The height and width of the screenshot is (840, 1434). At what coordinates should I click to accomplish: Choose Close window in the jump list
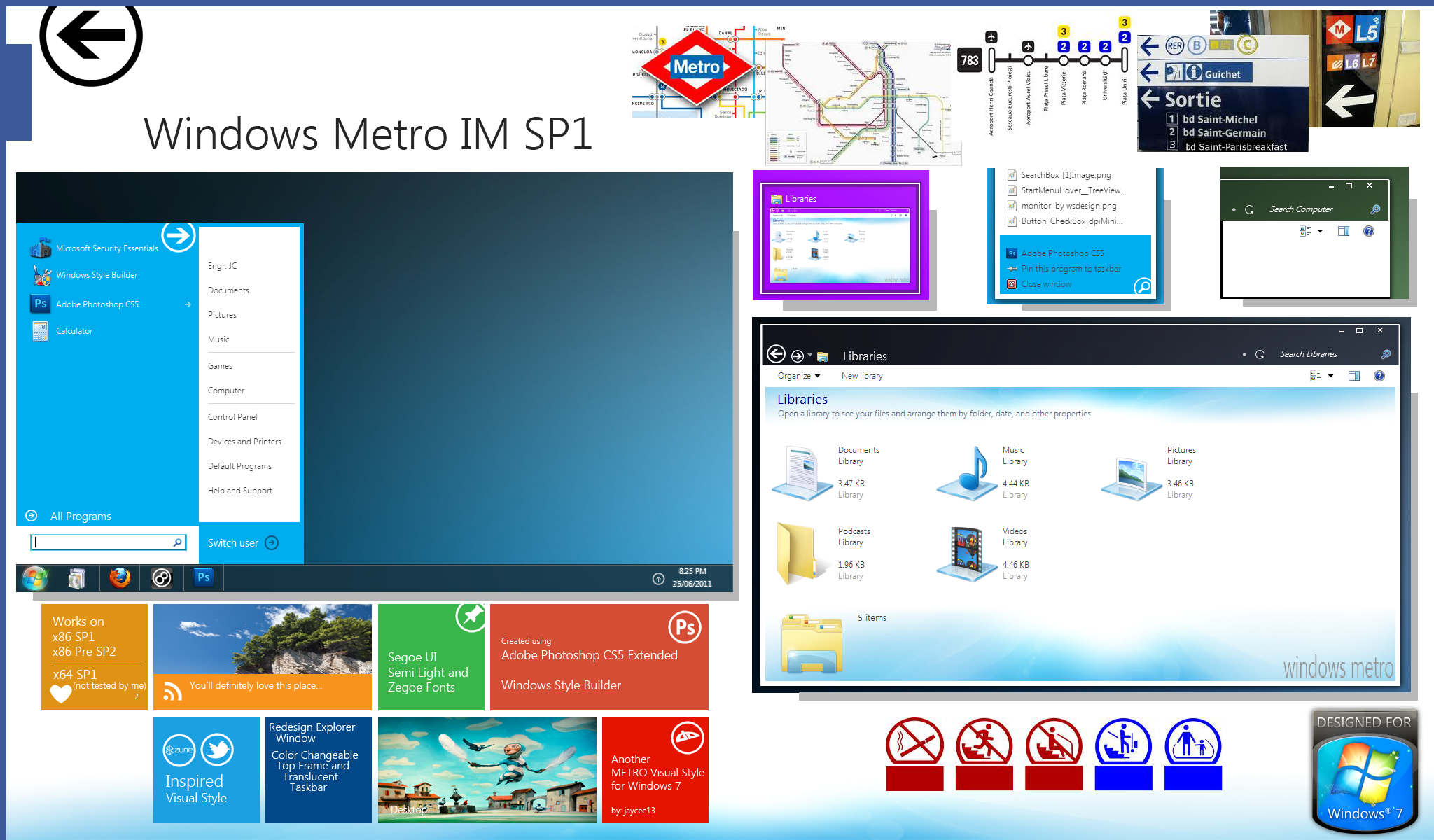tap(1039, 284)
